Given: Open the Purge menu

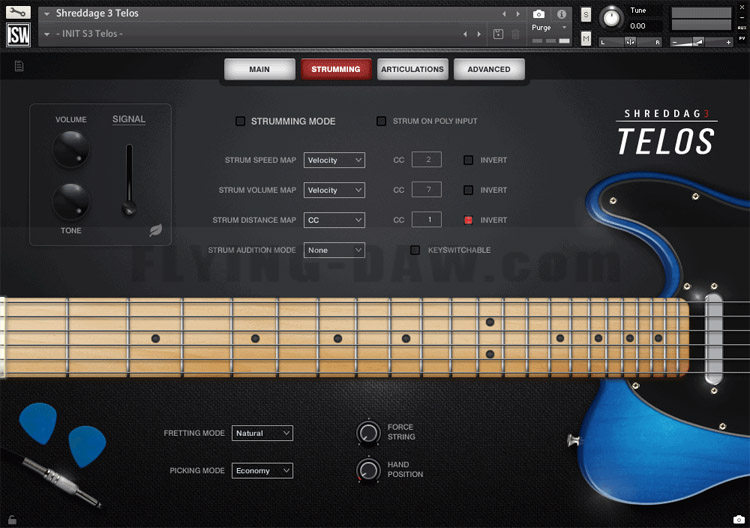Looking at the screenshot, I should [549, 27].
